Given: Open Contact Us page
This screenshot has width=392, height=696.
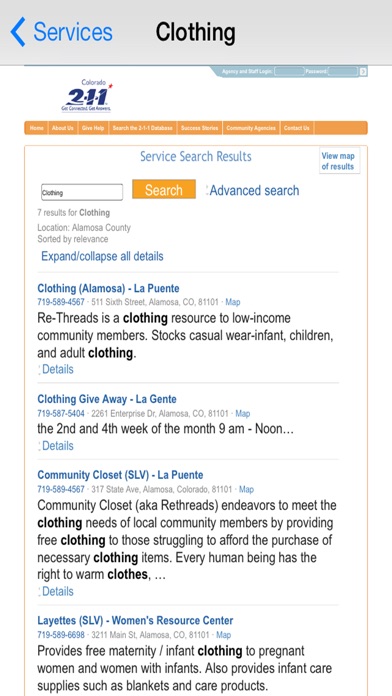Looking at the screenshot, I should [297, 128].
